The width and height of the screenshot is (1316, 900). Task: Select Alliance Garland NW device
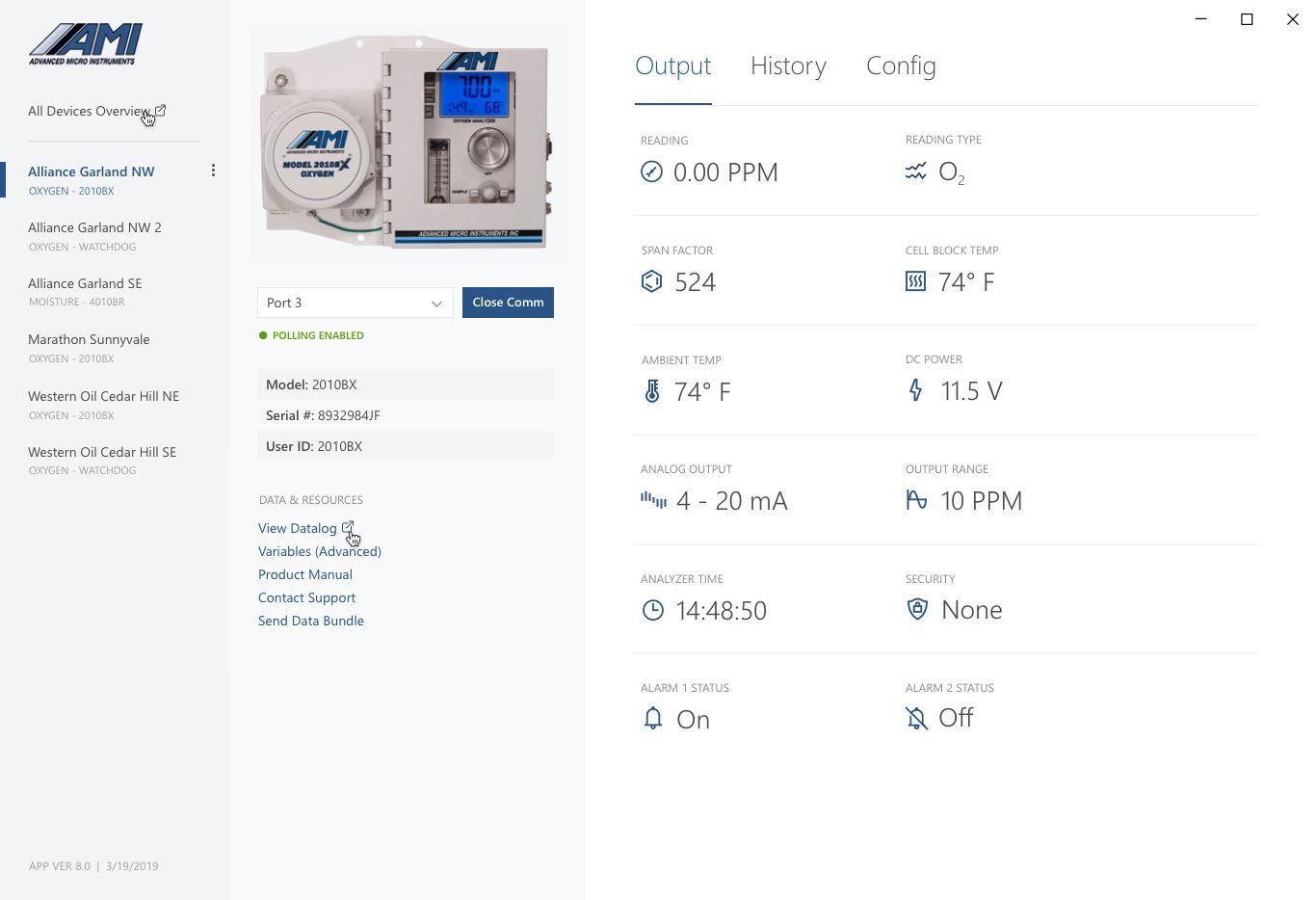[x=91, y=179]
